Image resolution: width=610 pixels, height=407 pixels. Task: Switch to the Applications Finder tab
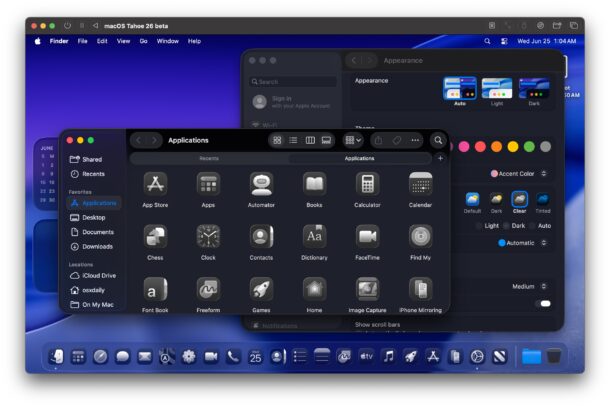tap(359, 158)
